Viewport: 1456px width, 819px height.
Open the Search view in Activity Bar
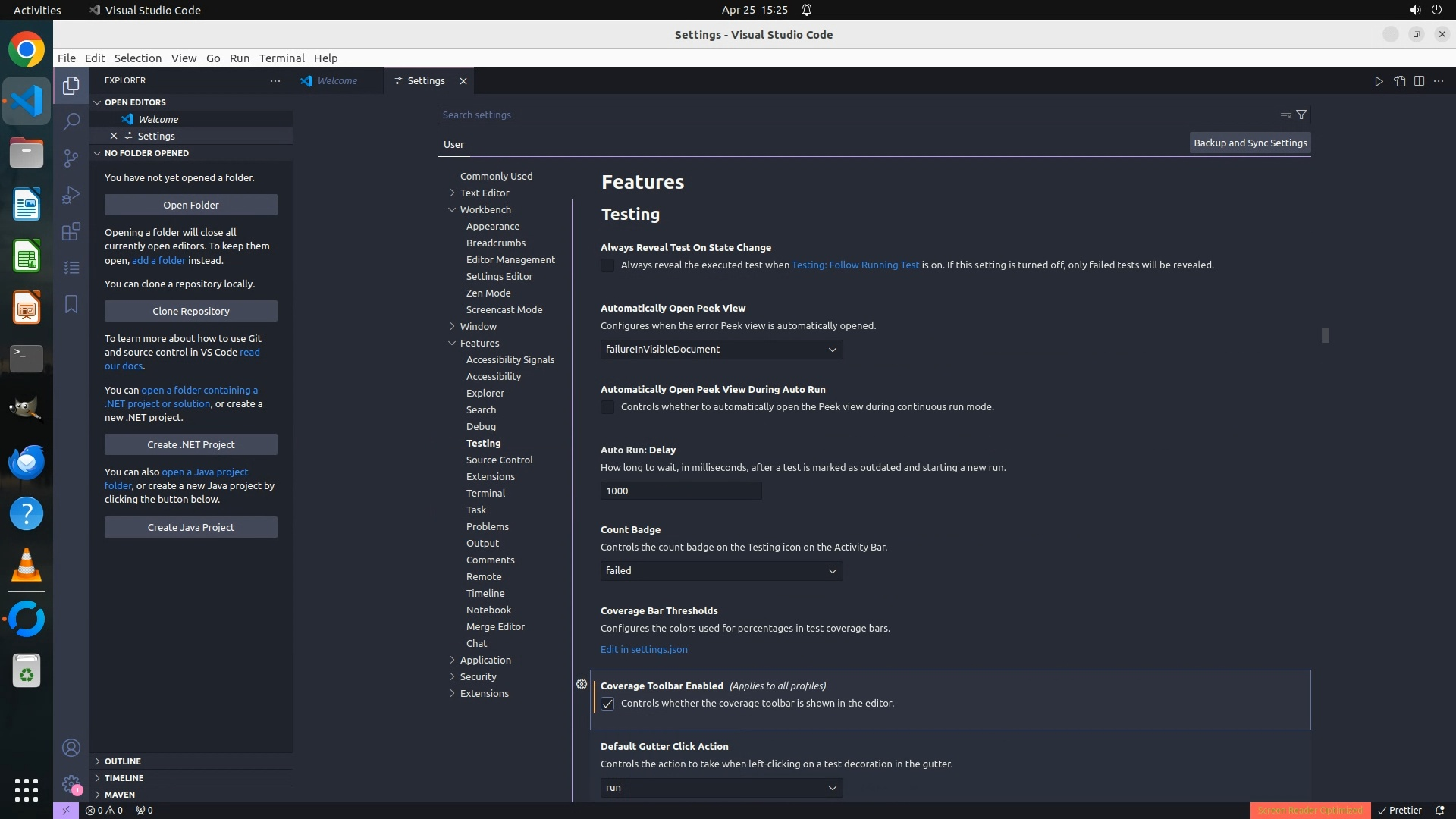click(71, 121)
